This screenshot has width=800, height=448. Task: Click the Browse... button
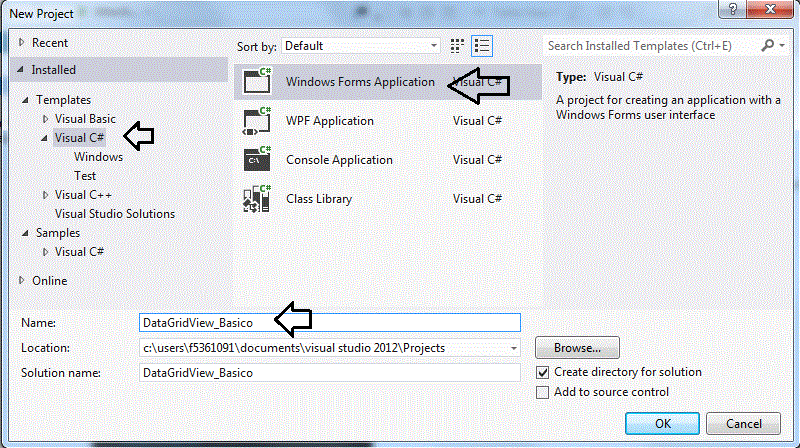pyautogui.click(x=577, y=348)
